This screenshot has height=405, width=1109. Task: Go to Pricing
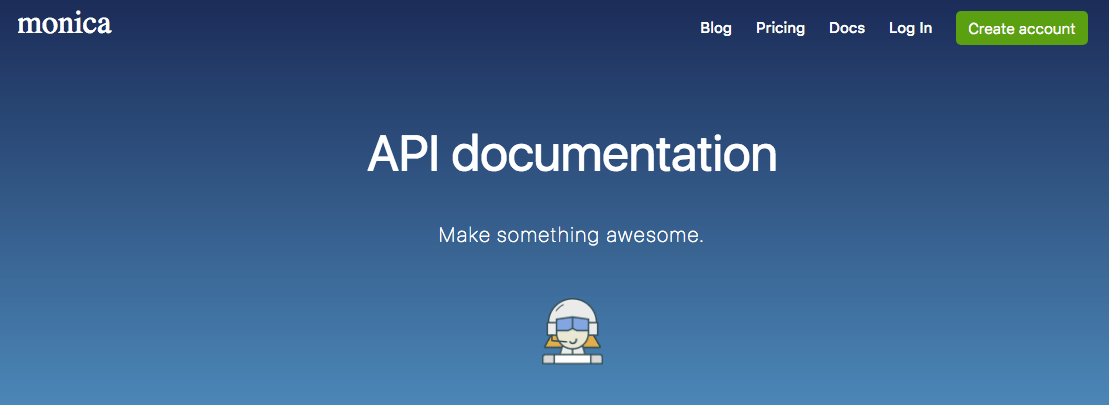point(780,28)
